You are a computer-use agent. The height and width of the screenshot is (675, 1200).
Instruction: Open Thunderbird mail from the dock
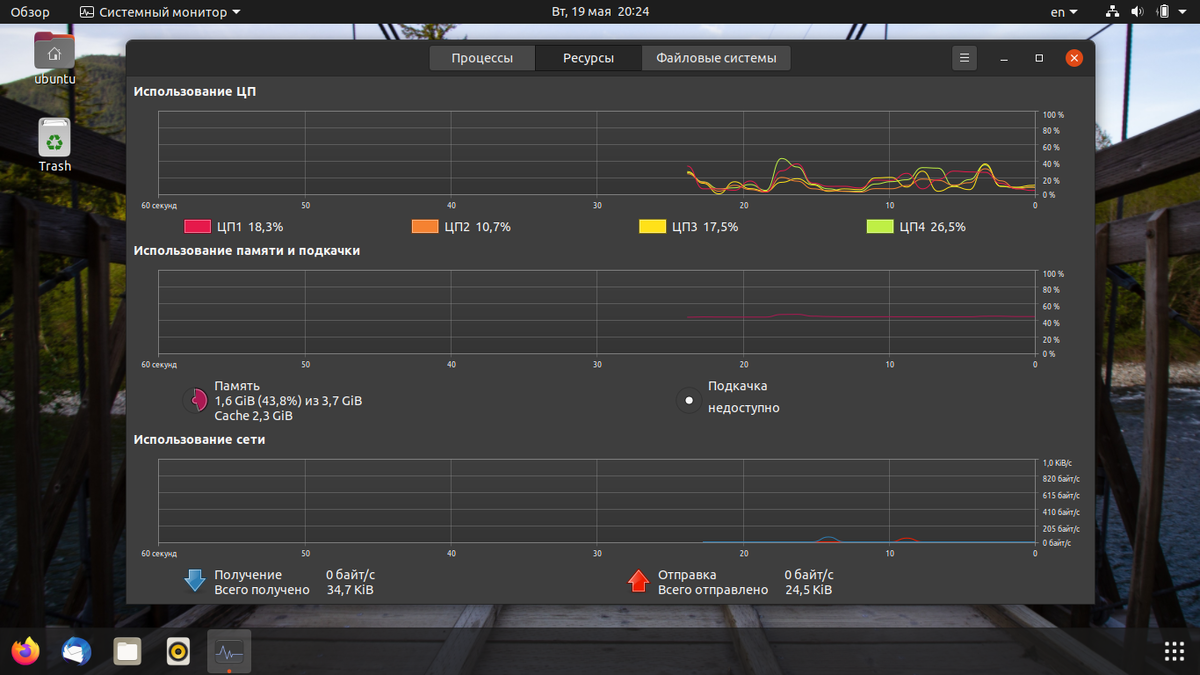(x=76, y=652)
